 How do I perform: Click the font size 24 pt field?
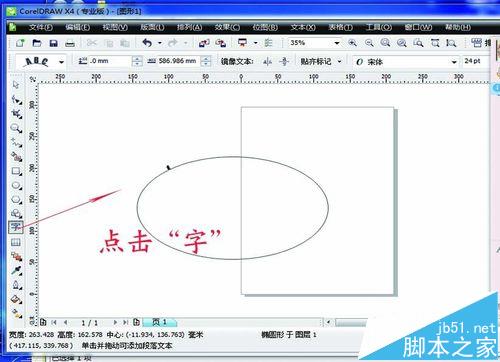click(x=475, y=61)
